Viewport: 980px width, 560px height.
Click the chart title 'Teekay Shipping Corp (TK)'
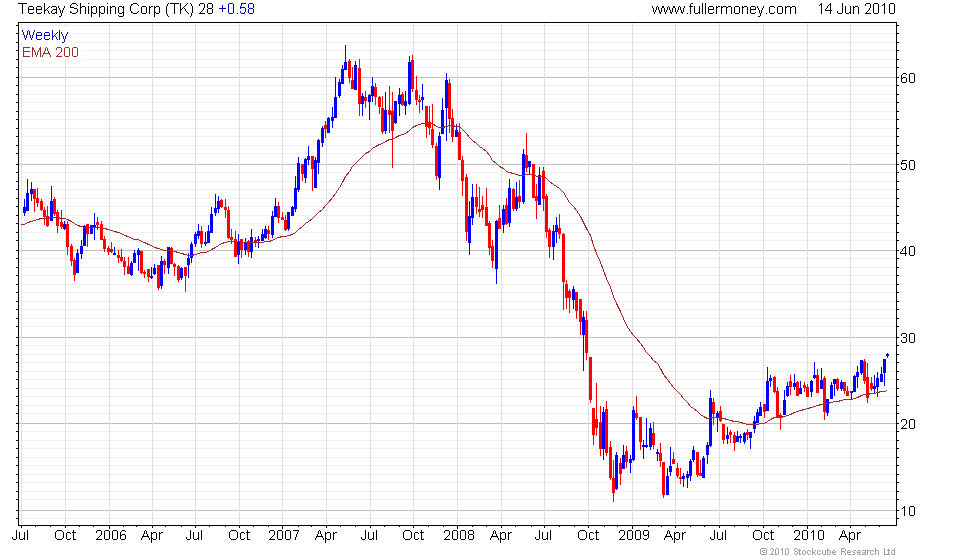[105, 9]
